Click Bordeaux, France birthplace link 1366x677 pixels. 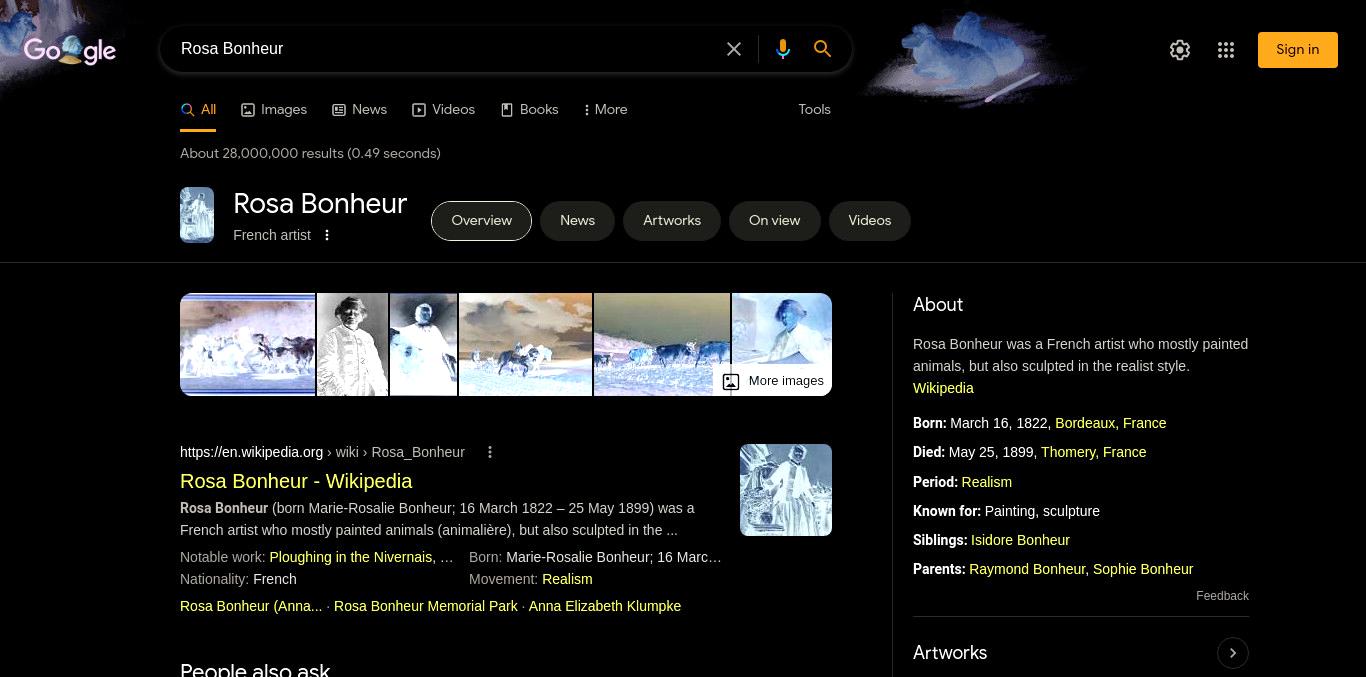pyautogui.click(x=1111, y=423)
